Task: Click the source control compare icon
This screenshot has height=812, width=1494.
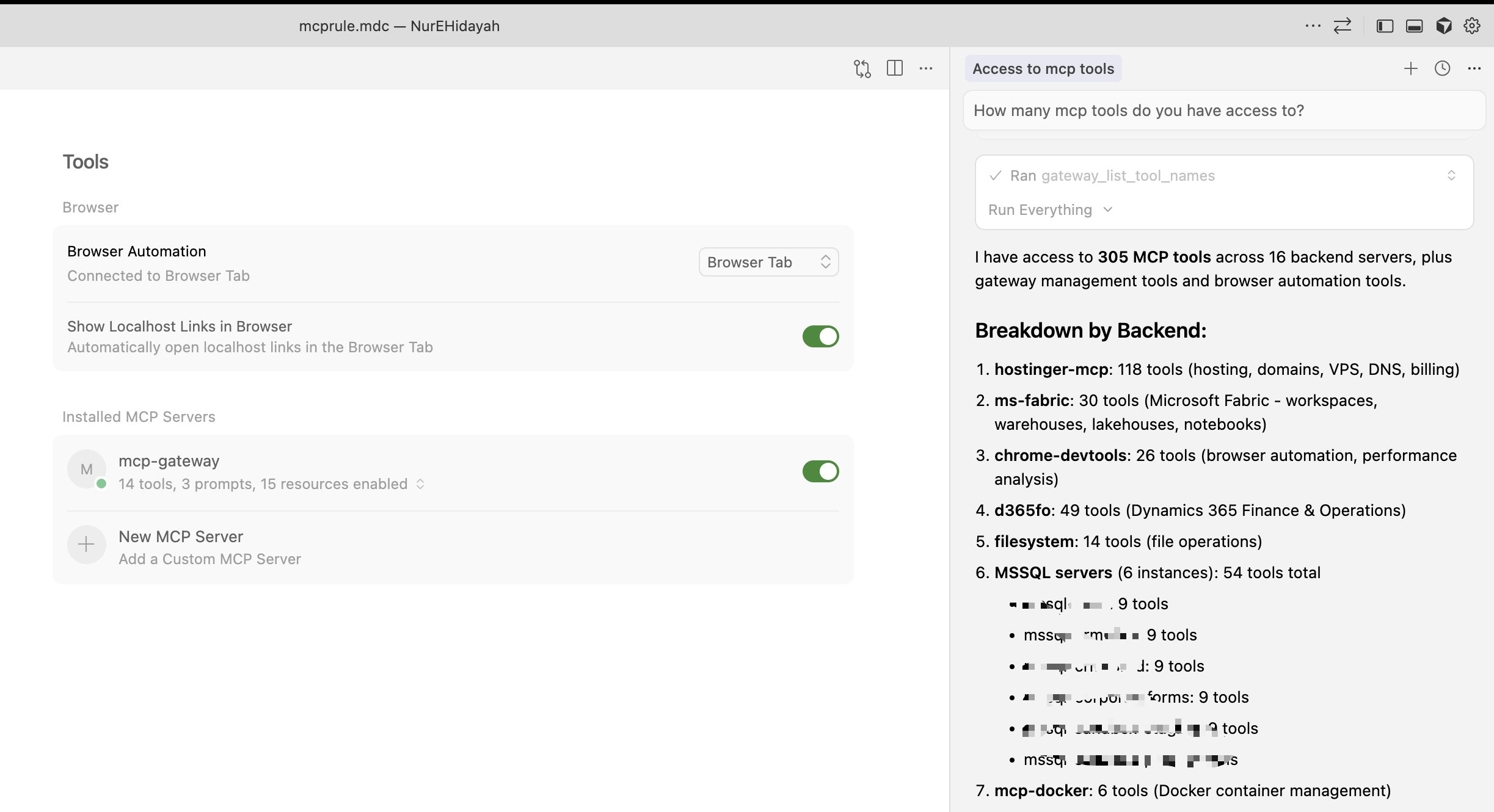Action: click(862, 68)
